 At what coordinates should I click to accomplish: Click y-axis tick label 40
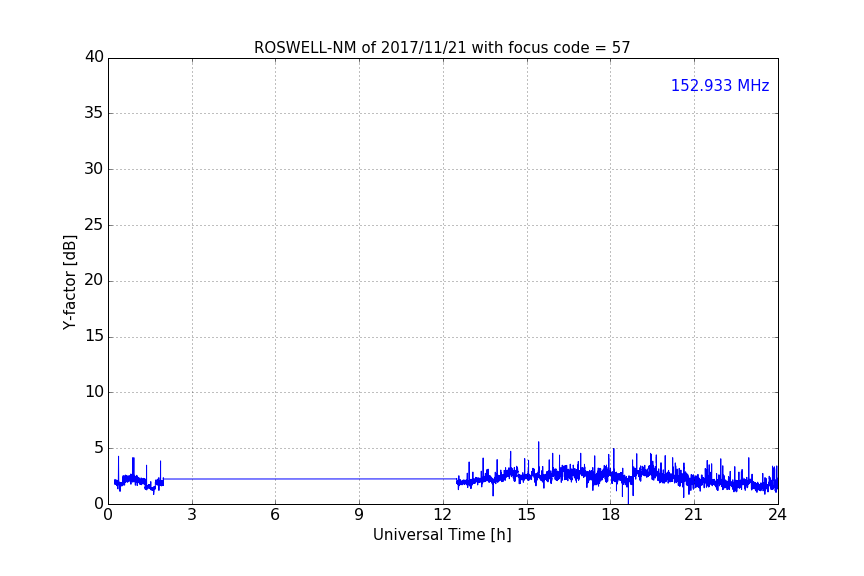94,57
